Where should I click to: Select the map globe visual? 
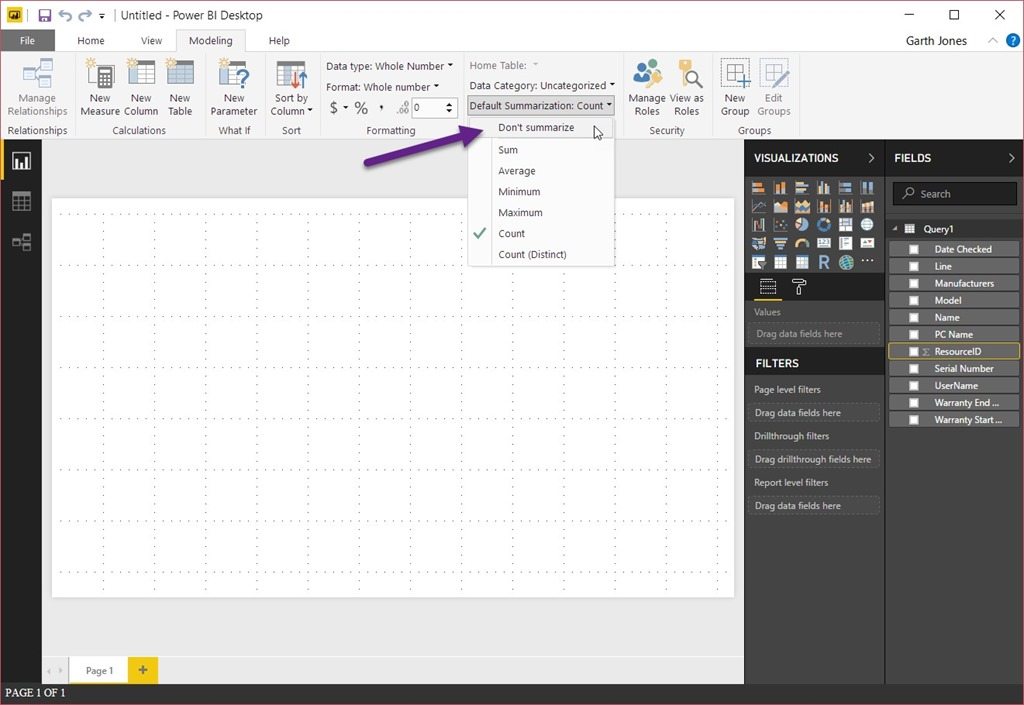[867, 225]
